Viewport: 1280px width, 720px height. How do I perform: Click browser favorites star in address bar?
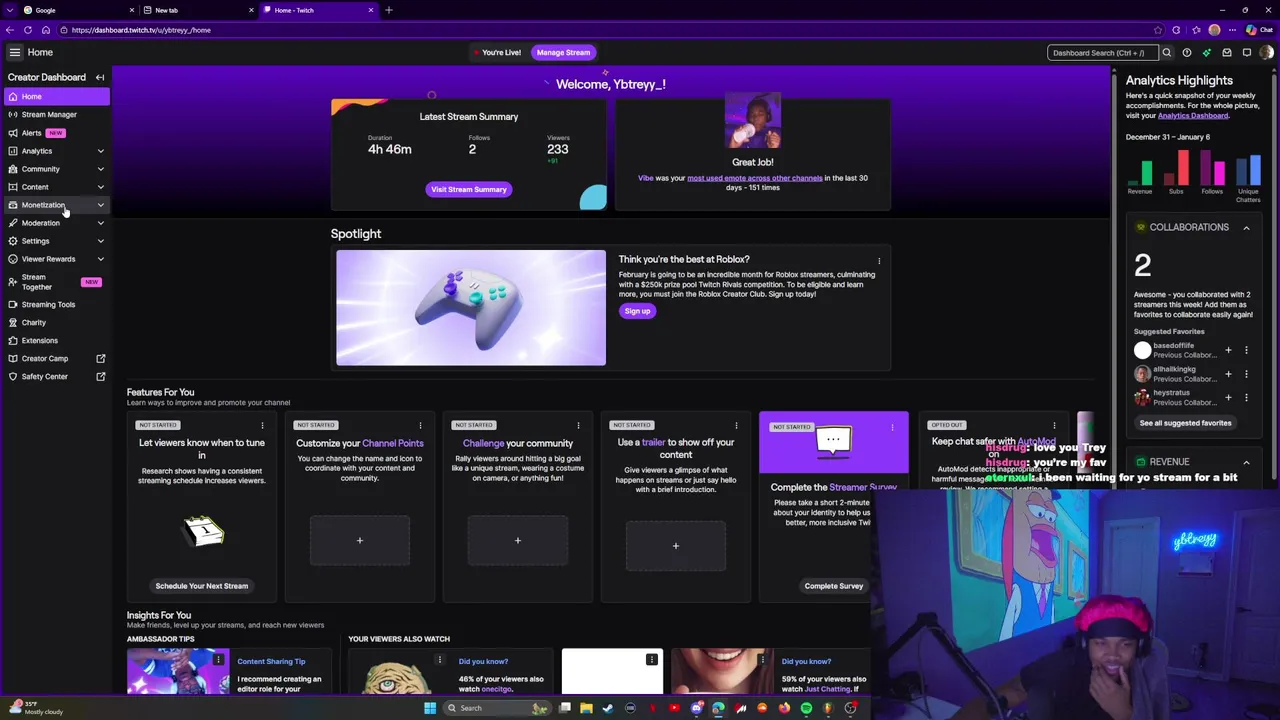click(1158, 30)
